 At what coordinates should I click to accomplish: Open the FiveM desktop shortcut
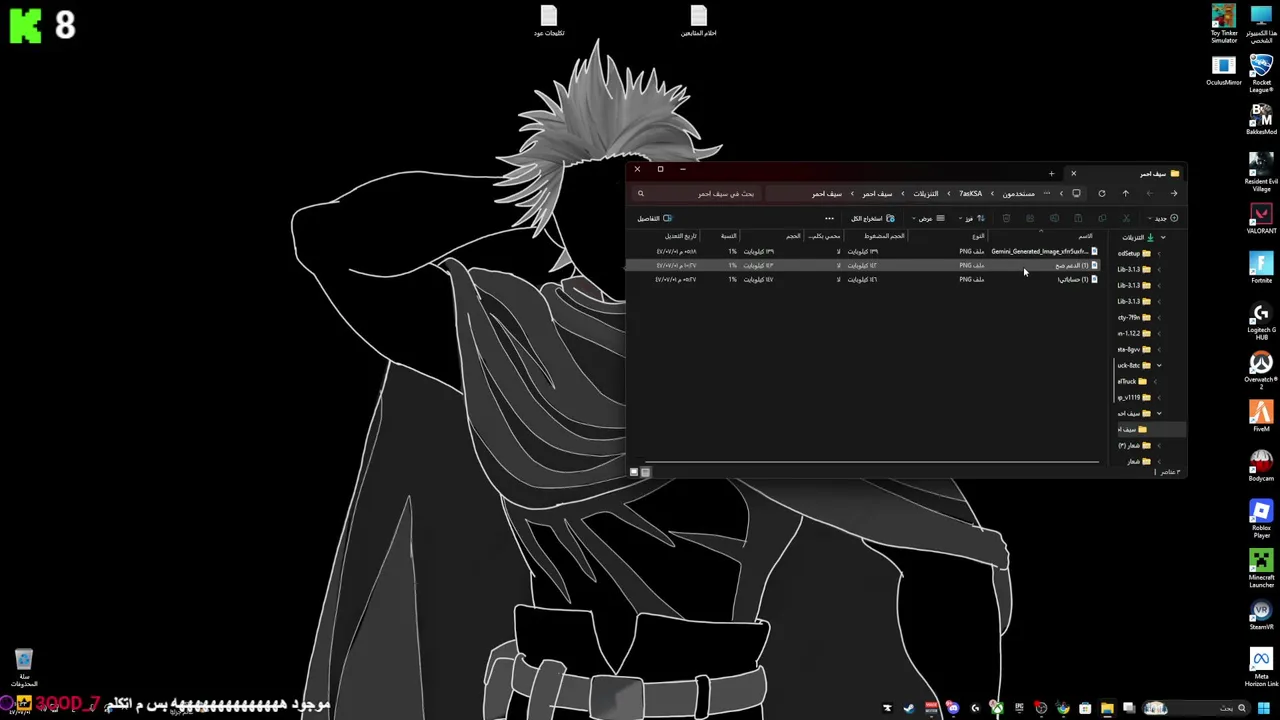[x=1261, y=417]
